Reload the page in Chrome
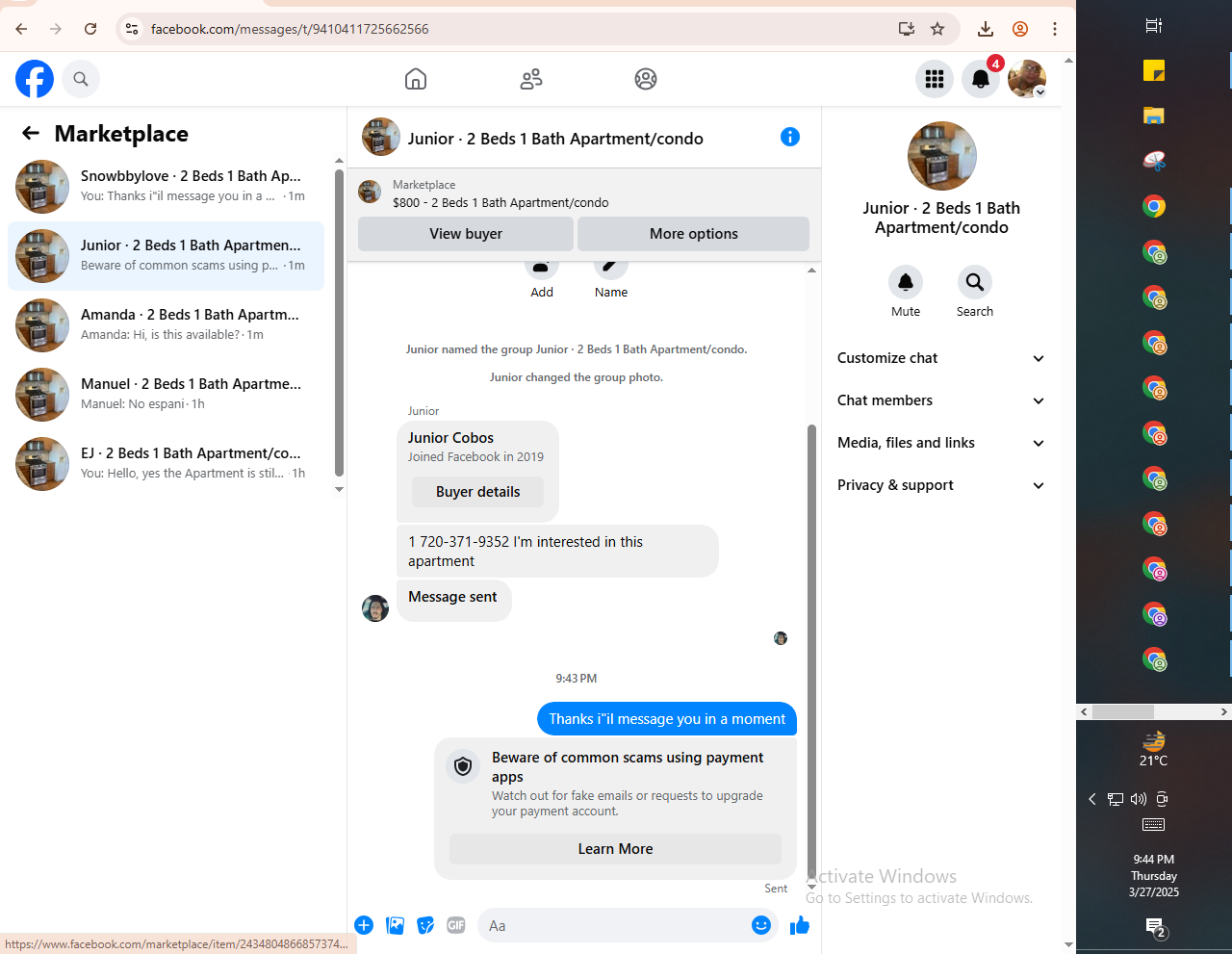Screen dimensions: 1232x954 (x=90, y=29)
